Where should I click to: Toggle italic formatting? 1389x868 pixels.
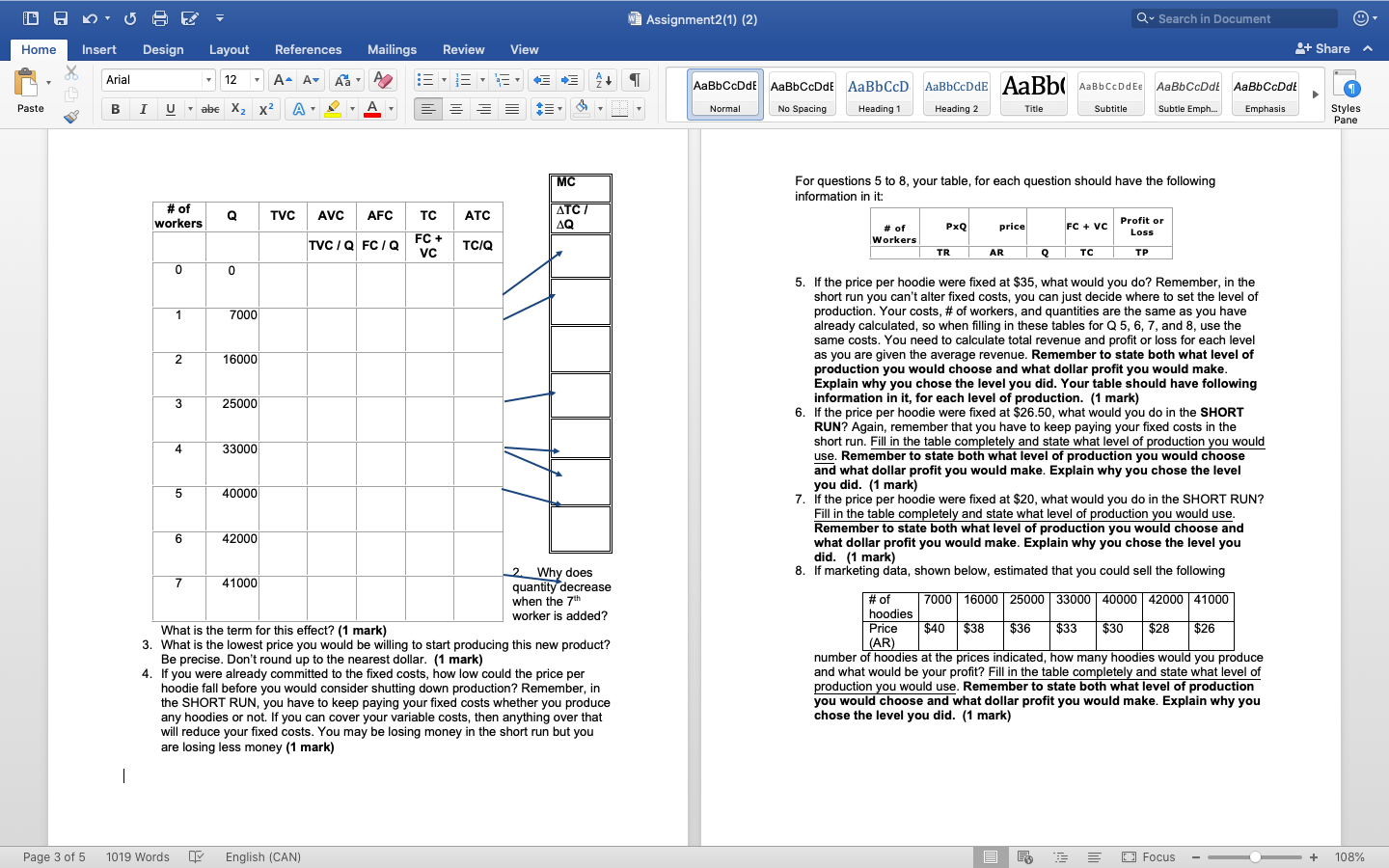[x=143, y=109]
